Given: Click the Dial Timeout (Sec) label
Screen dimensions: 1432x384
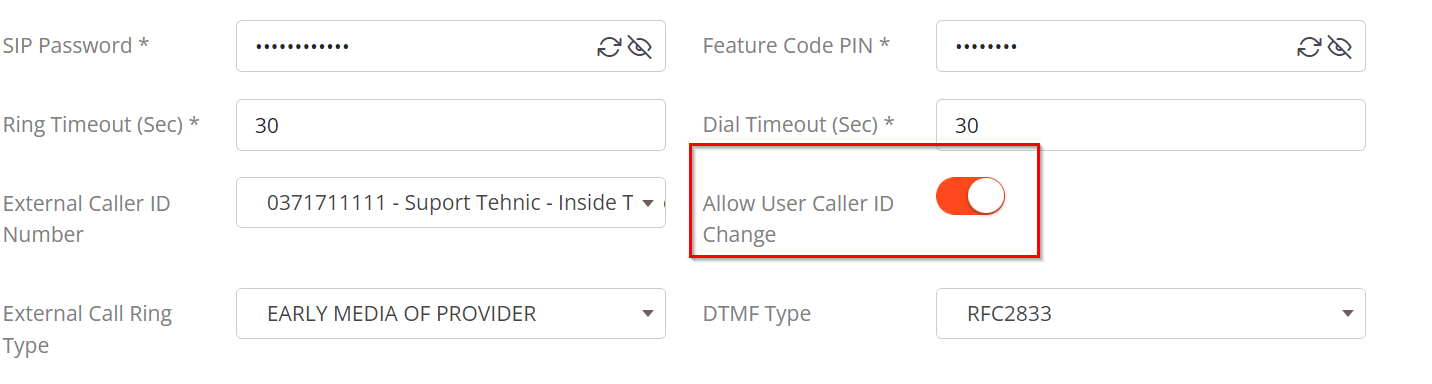Looking at the screenshot, I should click(798, 125).
